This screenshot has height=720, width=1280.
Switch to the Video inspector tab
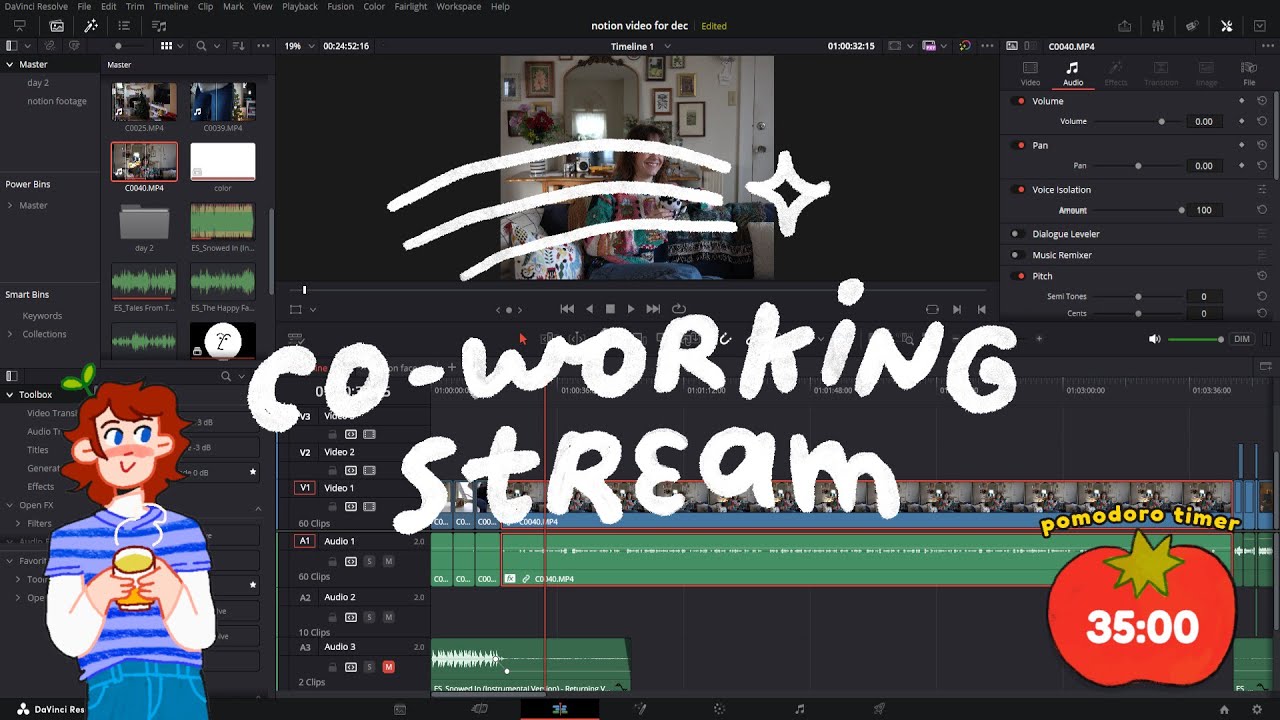point(1030,73)
